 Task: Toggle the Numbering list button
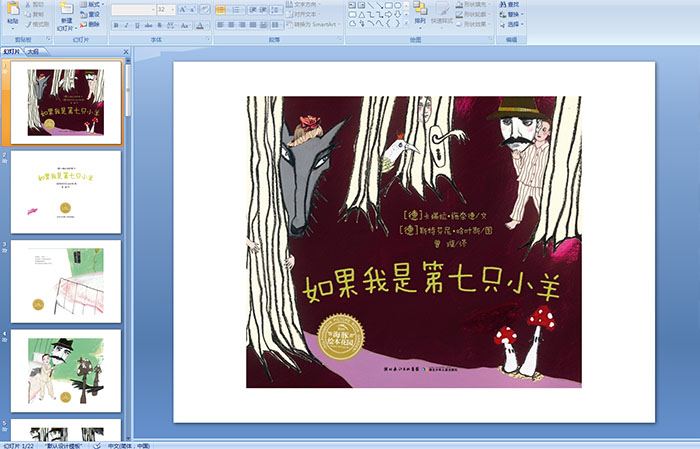coord(236,10)
